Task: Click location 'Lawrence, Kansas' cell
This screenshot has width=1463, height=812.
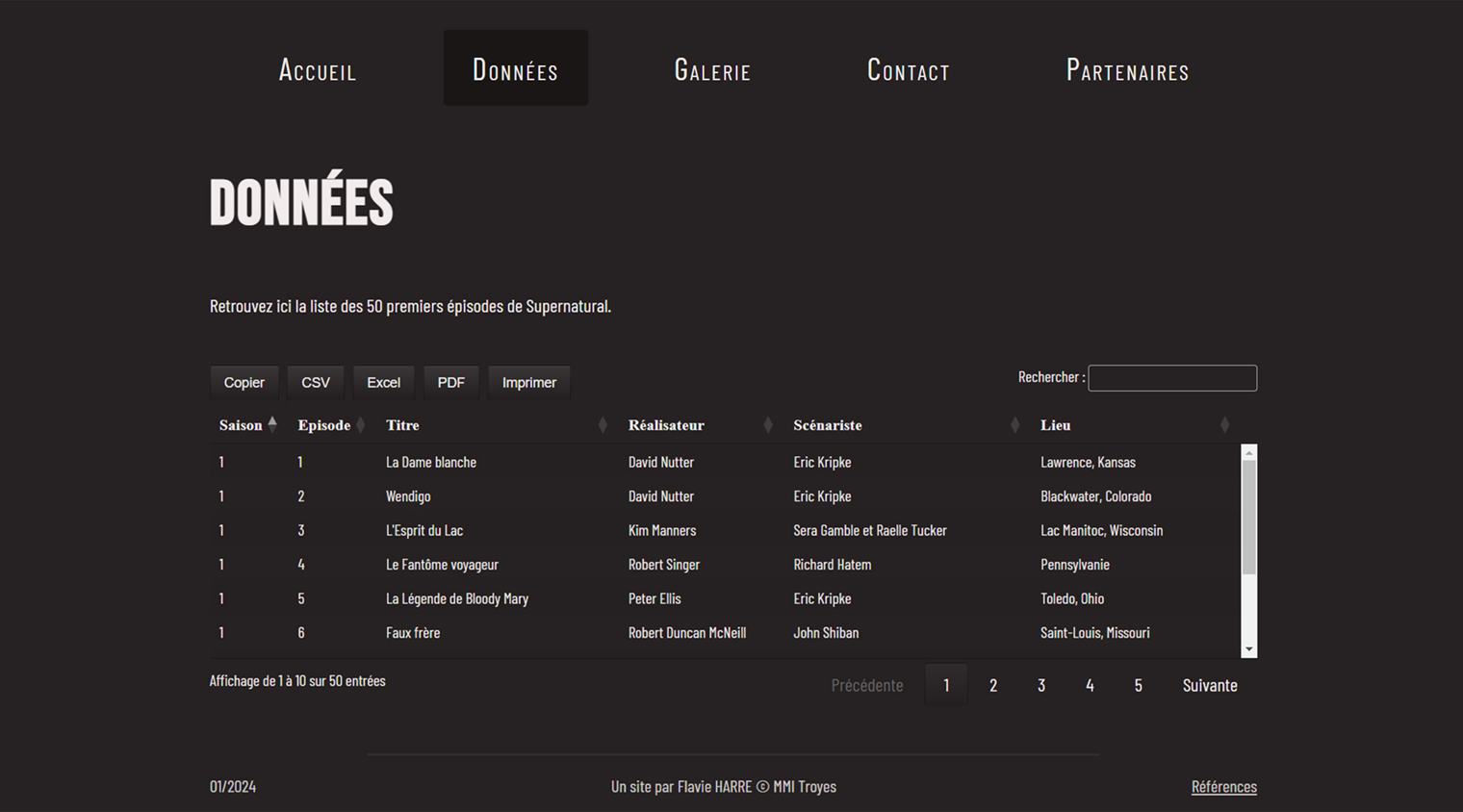Action: [x=1088, y=462]
